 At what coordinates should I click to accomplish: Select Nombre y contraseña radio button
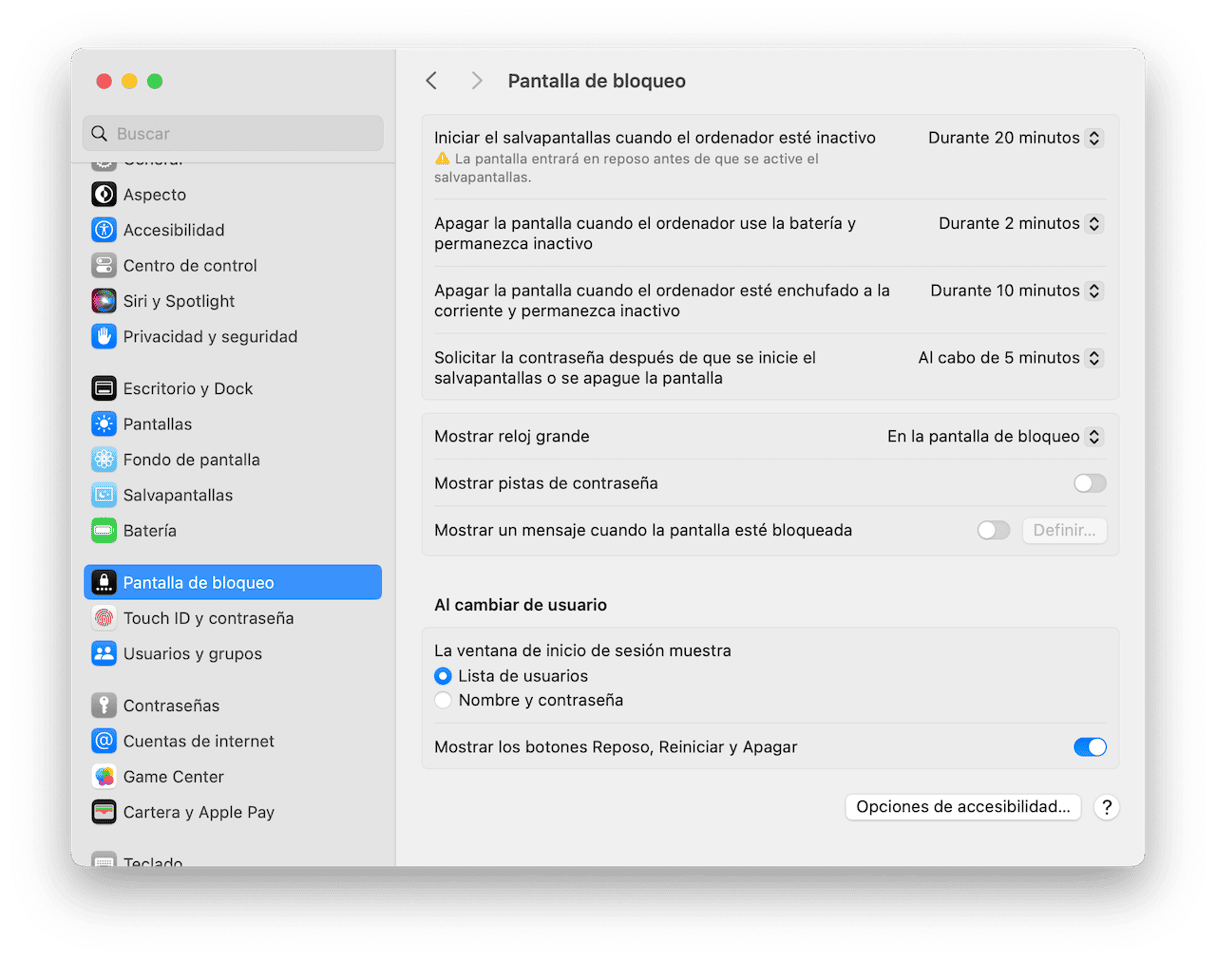point(443,700)
